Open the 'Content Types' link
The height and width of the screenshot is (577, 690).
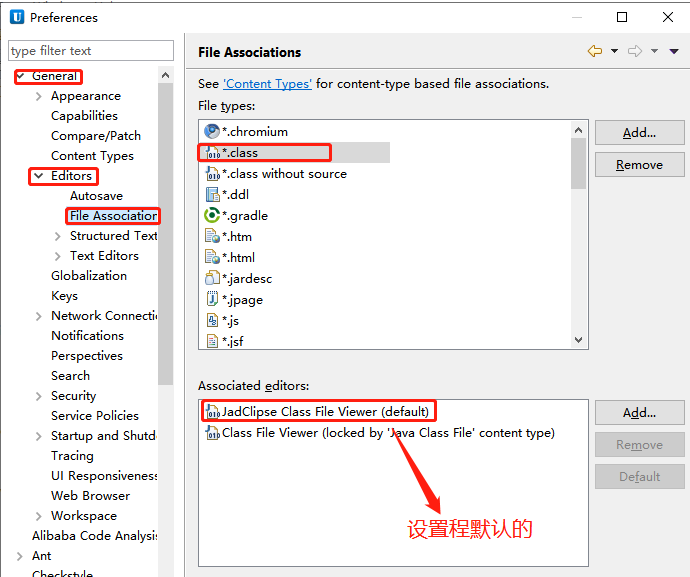268,84
